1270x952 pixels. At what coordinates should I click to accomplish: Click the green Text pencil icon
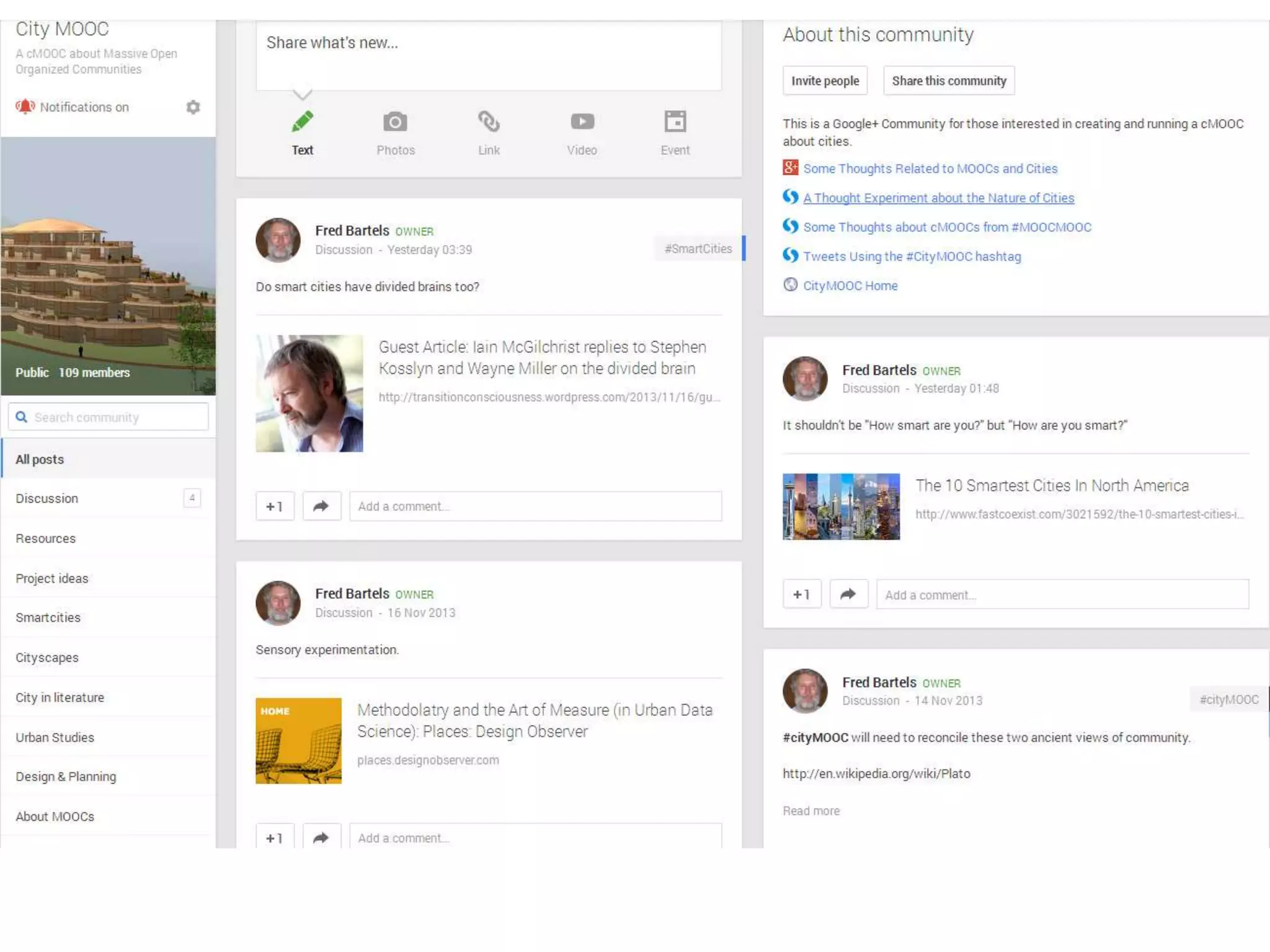pyautogui.click(x=302, y=122)
